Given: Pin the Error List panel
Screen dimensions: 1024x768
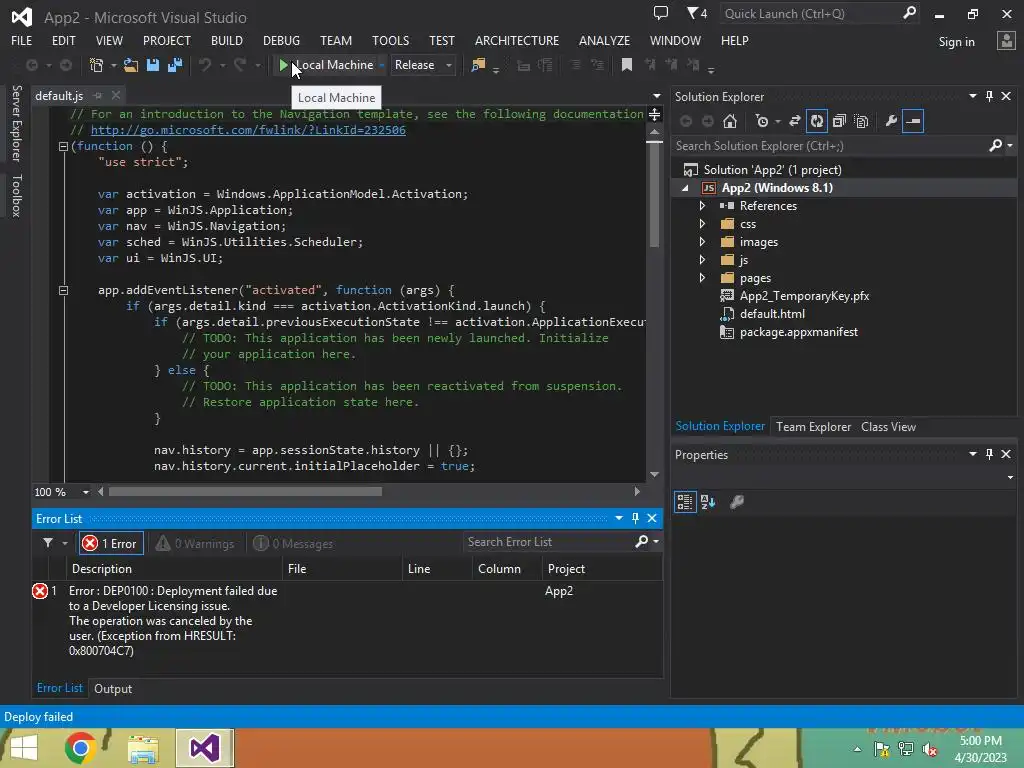Looking at the screenshot, I should 635,519.
